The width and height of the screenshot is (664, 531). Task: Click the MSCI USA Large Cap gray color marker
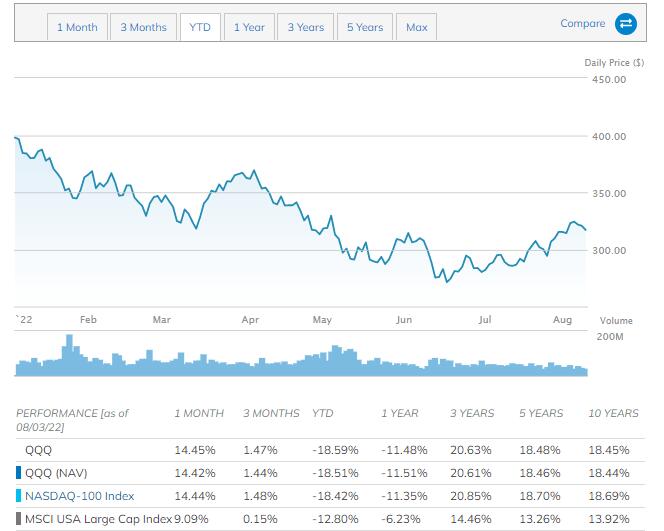click(18, 518)
